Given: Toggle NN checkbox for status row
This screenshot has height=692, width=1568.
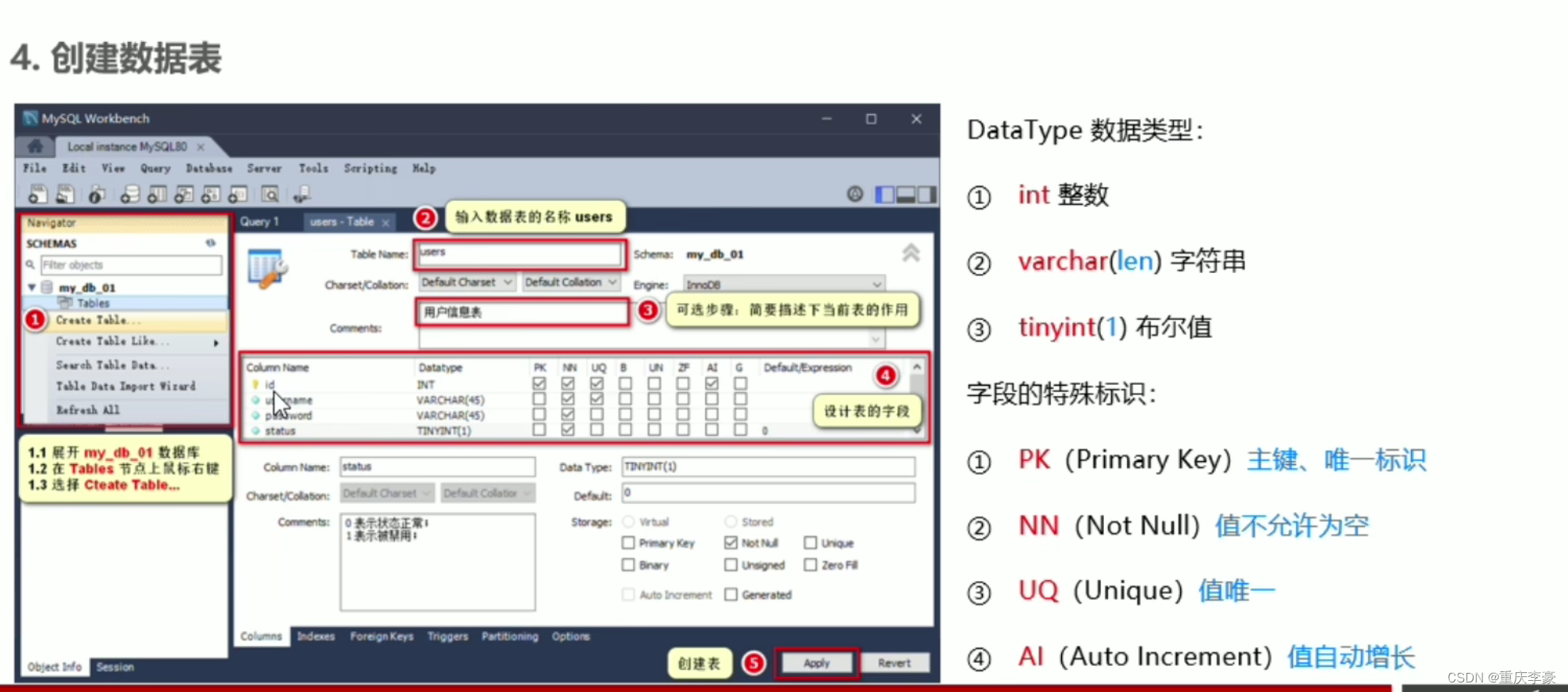Looking at the screenshot, I should coord(568,429).
